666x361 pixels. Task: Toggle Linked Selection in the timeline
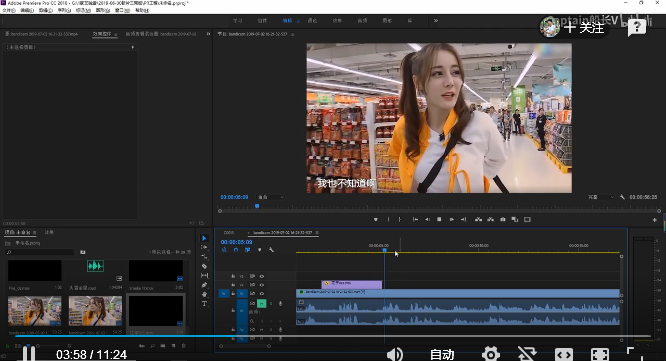coord(247,250)
